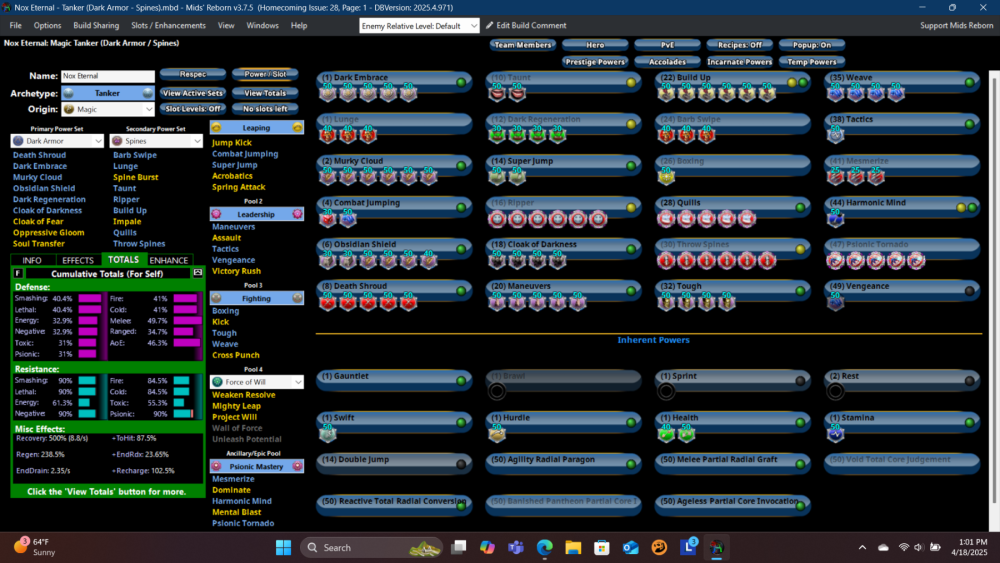Click the float-panel icon right of Cumulative Totals

pos(197,272)
